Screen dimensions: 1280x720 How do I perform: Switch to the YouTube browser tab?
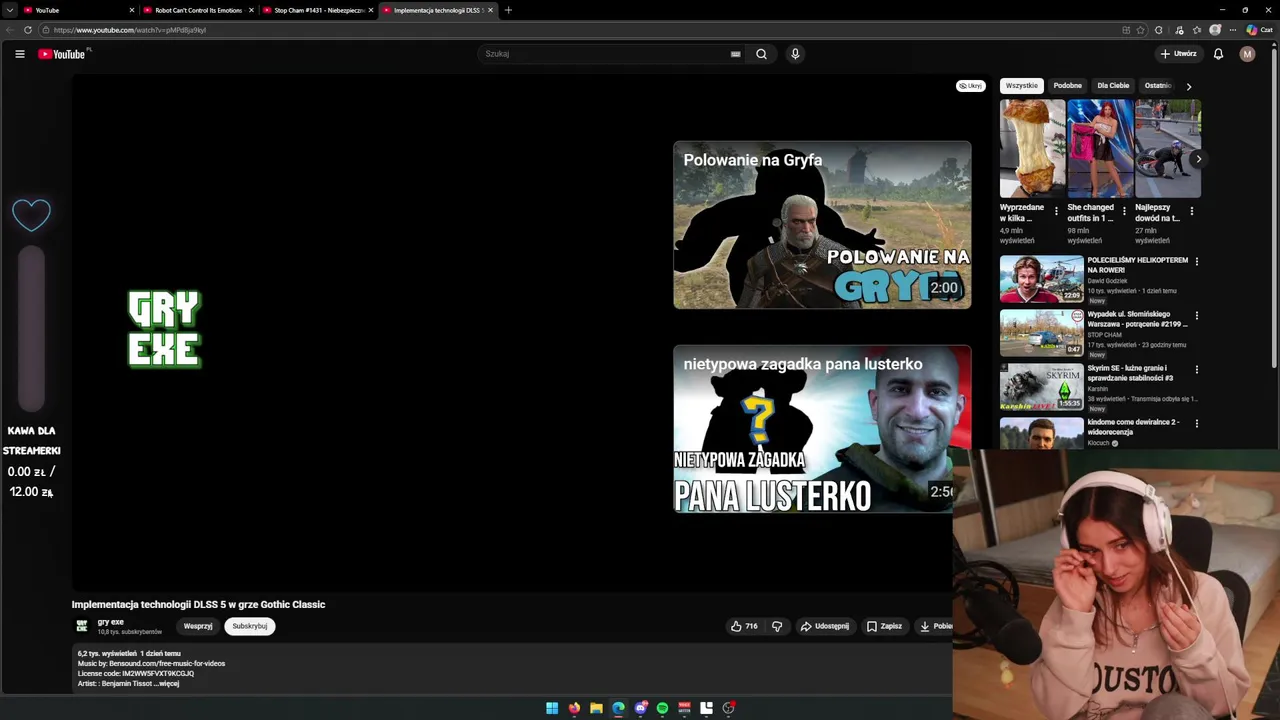click(78, 10)
